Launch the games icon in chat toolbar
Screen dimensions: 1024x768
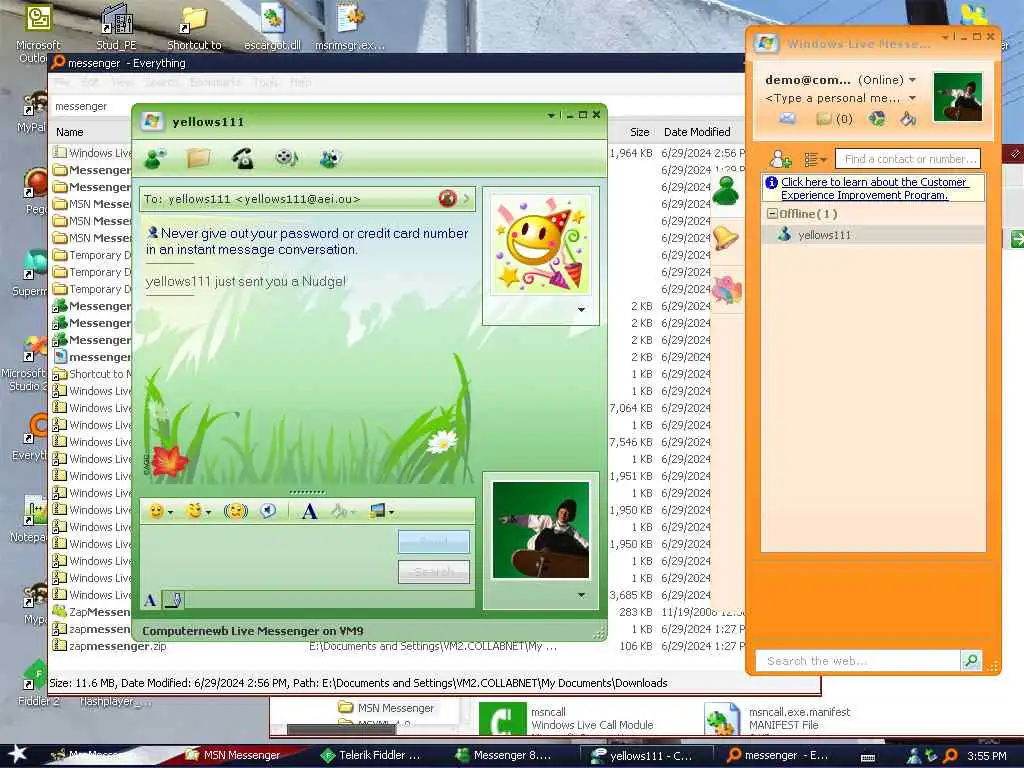(330, 158)
